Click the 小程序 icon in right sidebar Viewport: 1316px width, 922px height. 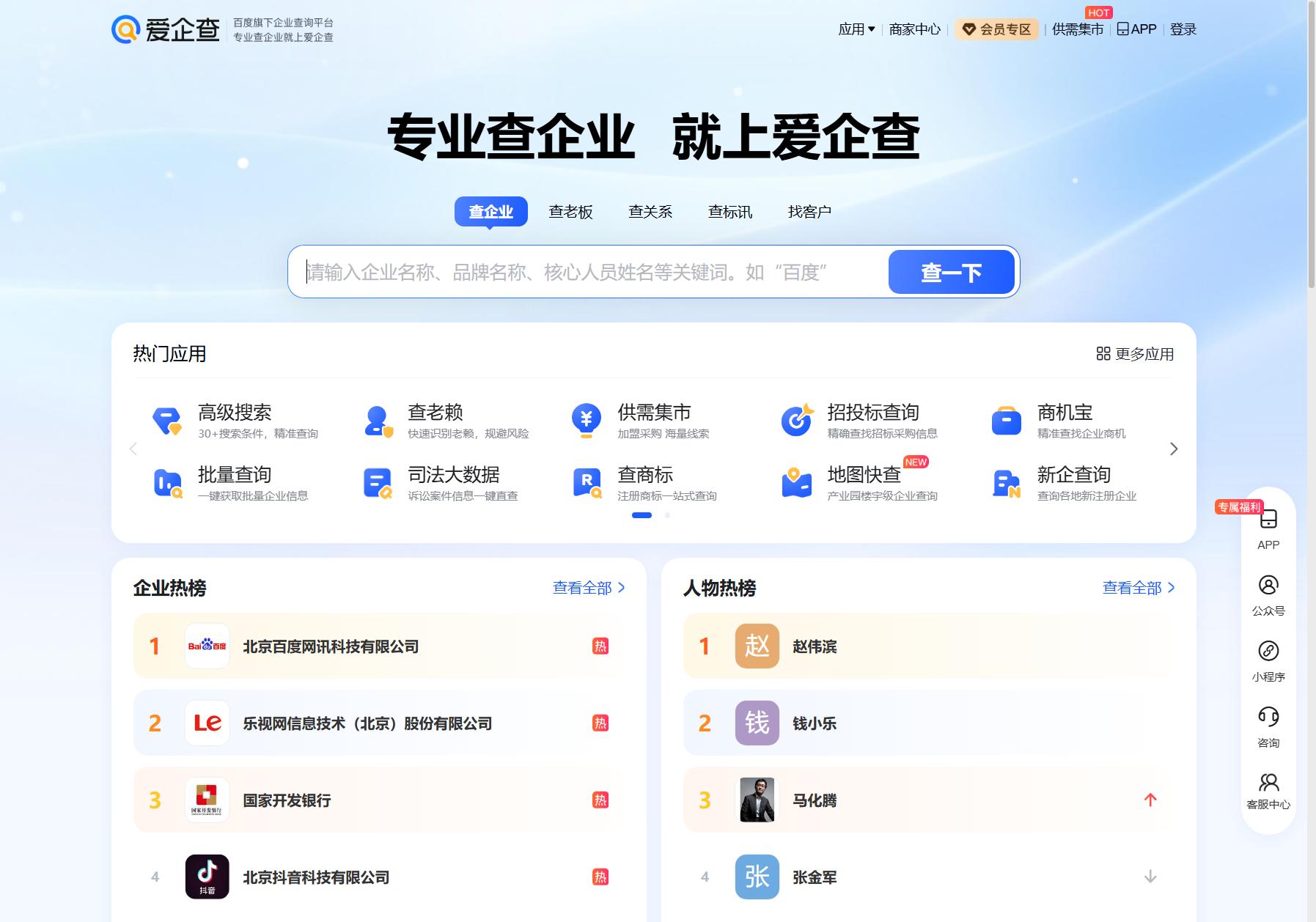point(1268,651)
